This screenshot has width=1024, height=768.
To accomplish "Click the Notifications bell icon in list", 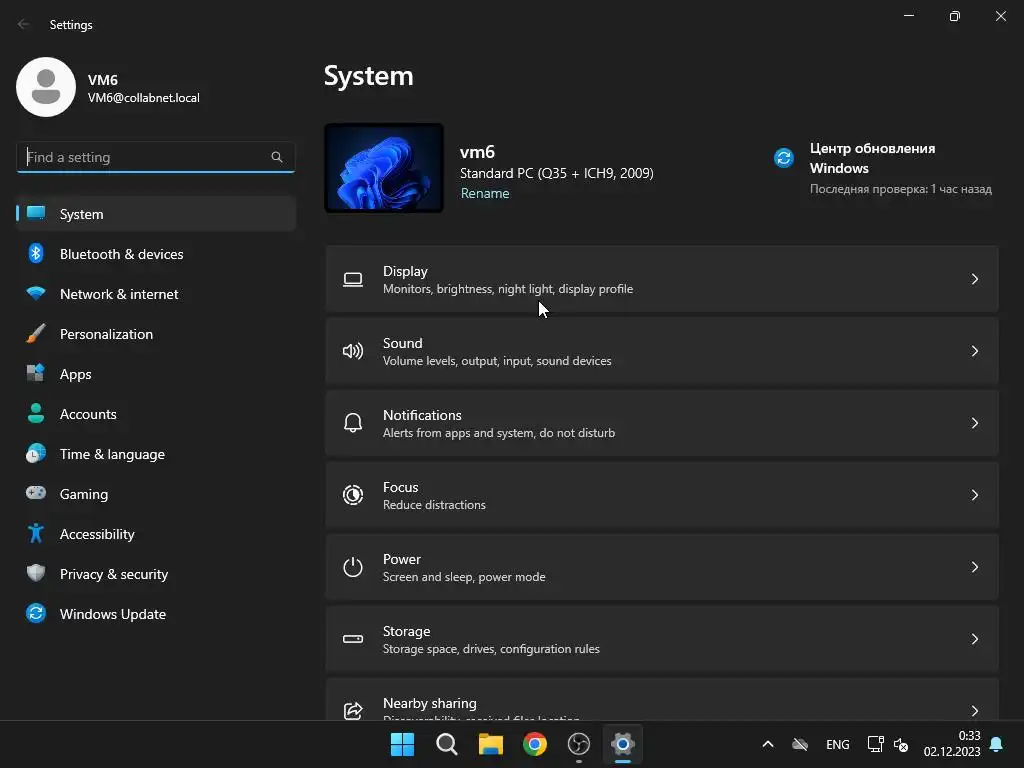I will pos(353,423).
